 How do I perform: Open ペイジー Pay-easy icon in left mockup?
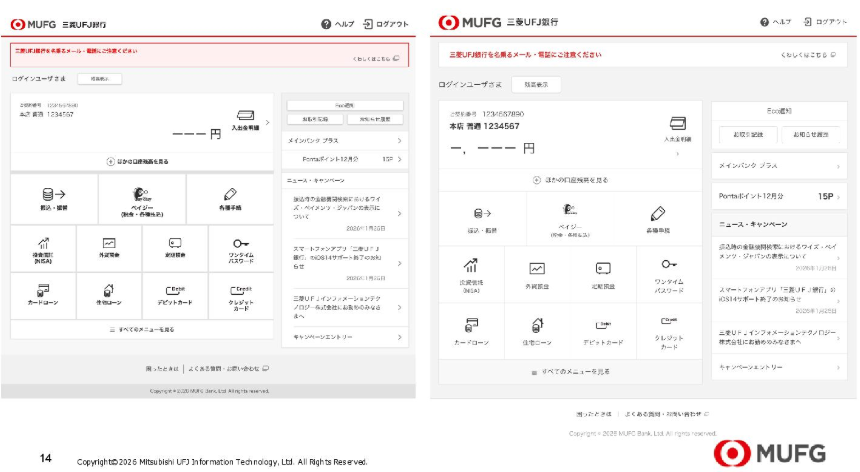(142, 194)
